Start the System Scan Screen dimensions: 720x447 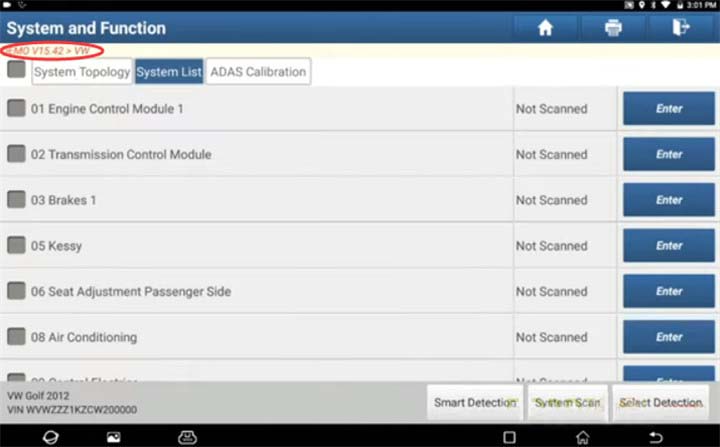pos(568,402)
